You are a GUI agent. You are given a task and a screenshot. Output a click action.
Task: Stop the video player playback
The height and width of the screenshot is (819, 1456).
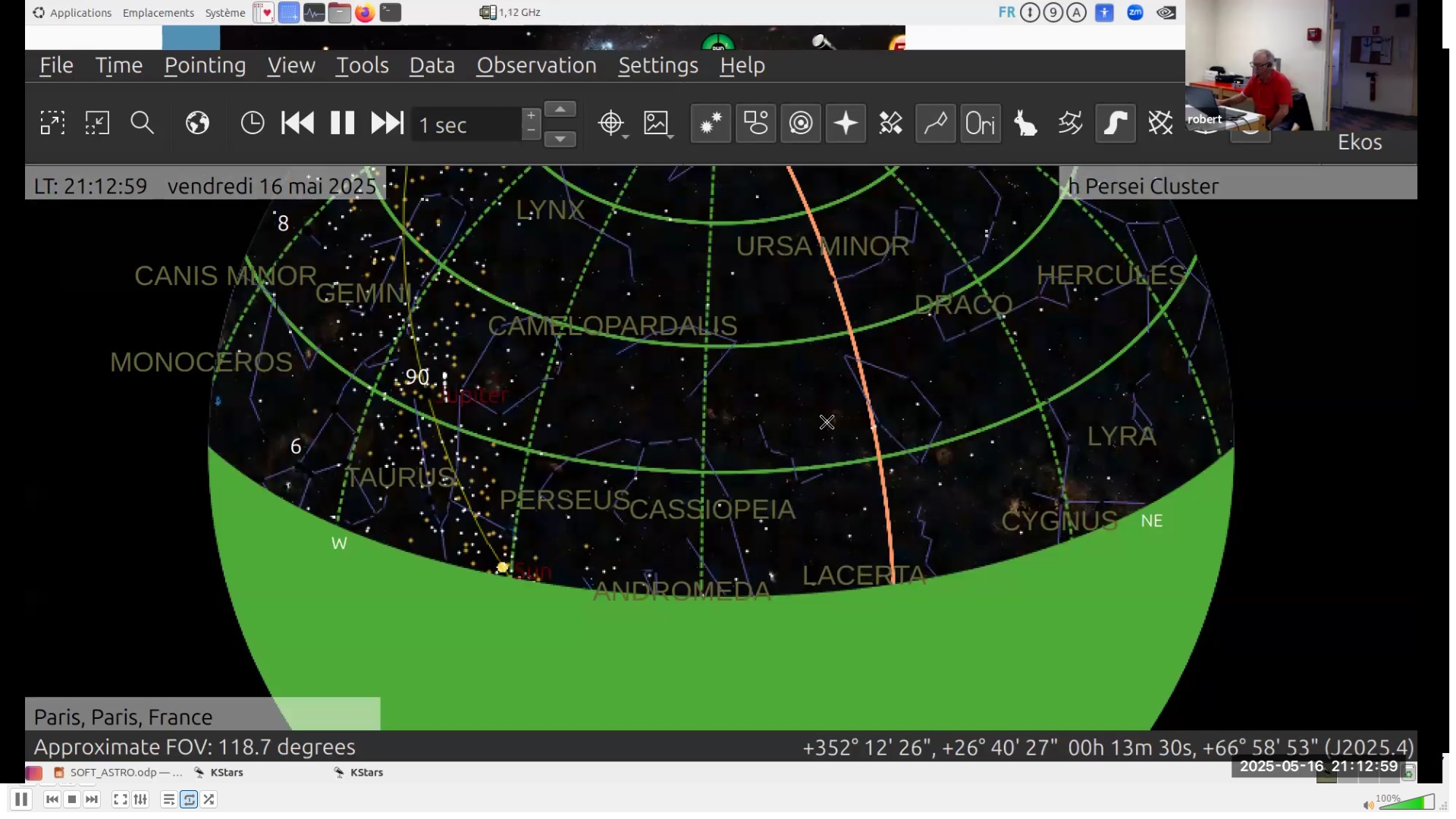72,799
